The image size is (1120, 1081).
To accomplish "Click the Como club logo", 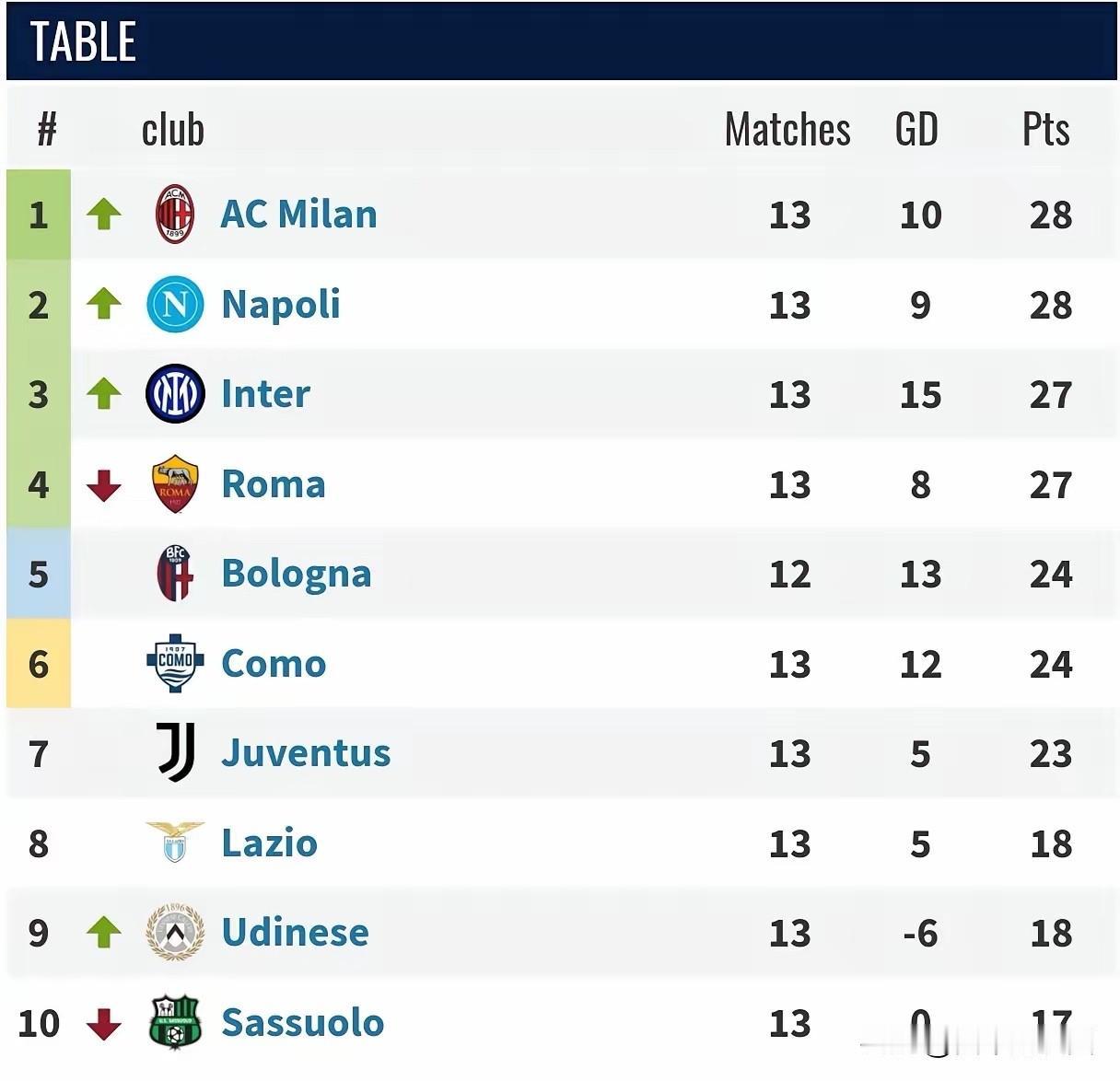I will 174,663.
